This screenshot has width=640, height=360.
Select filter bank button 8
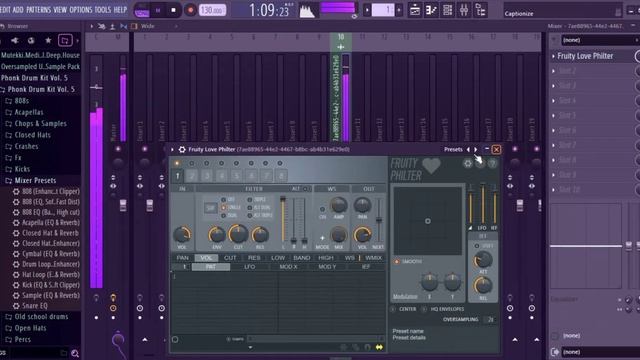[x=281, y=176]
